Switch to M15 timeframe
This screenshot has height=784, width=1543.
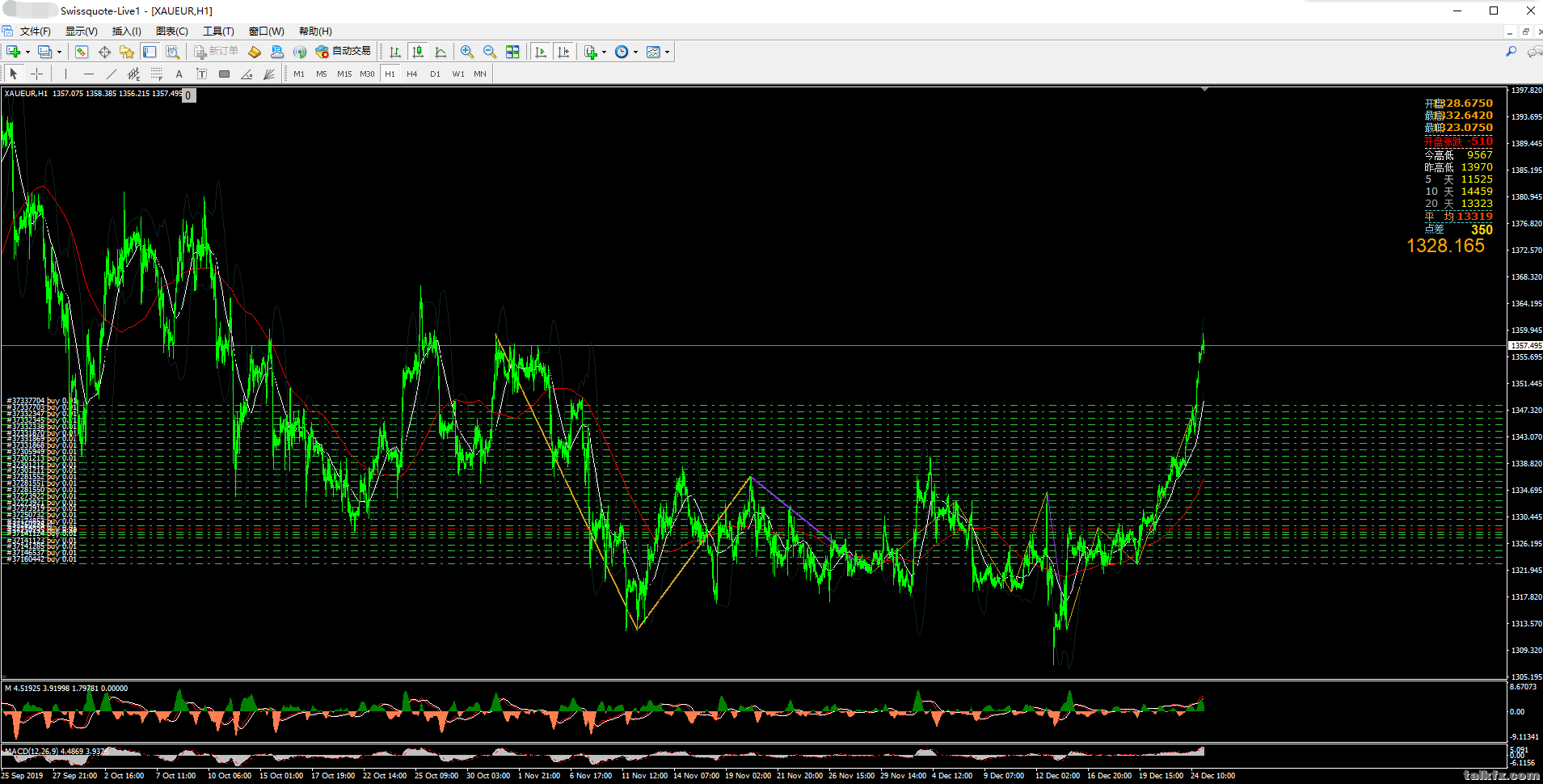344,74
